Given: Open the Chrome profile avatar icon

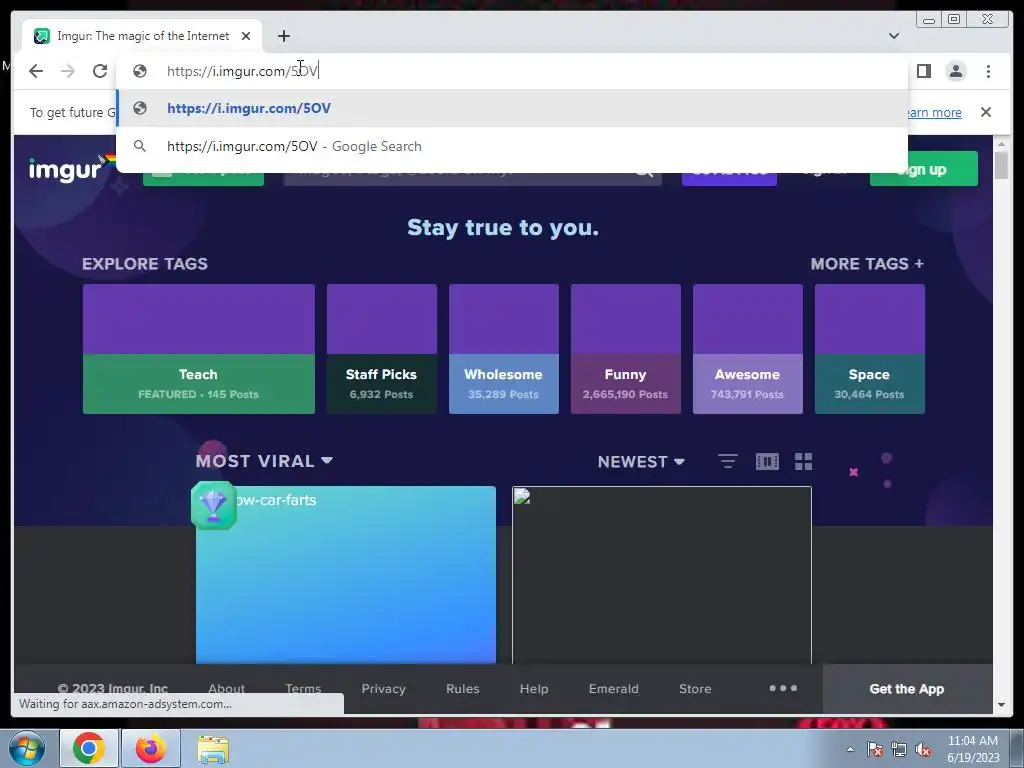Looking at the screenshot, I should [955, 71].
